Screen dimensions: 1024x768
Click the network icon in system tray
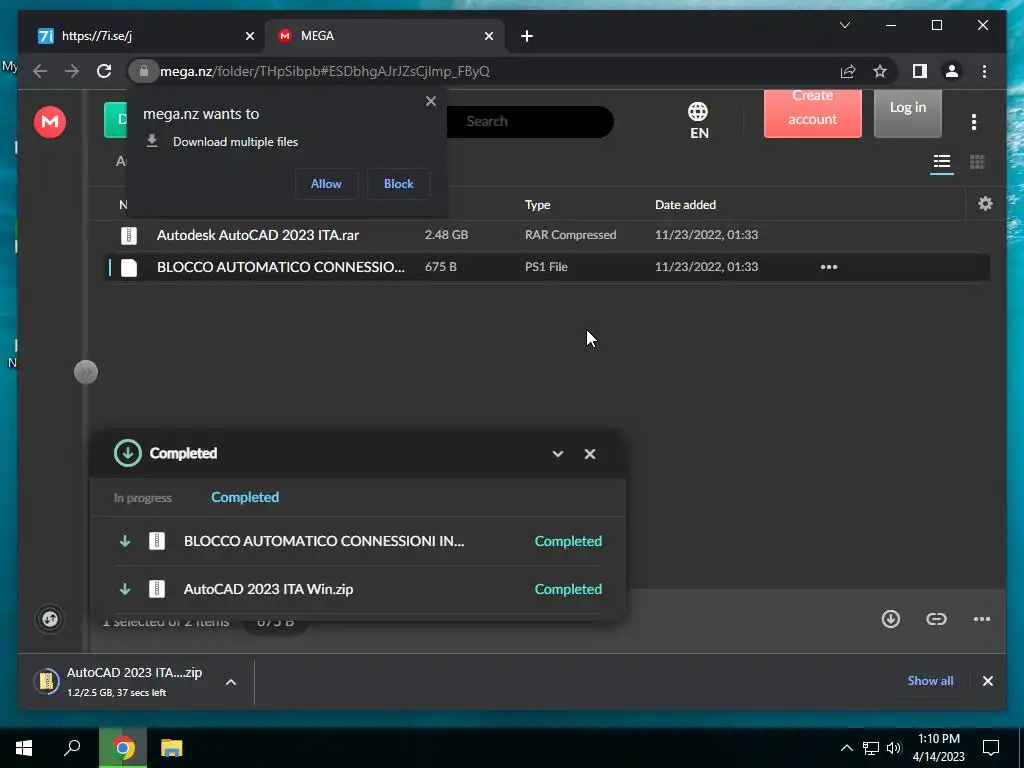871,748
